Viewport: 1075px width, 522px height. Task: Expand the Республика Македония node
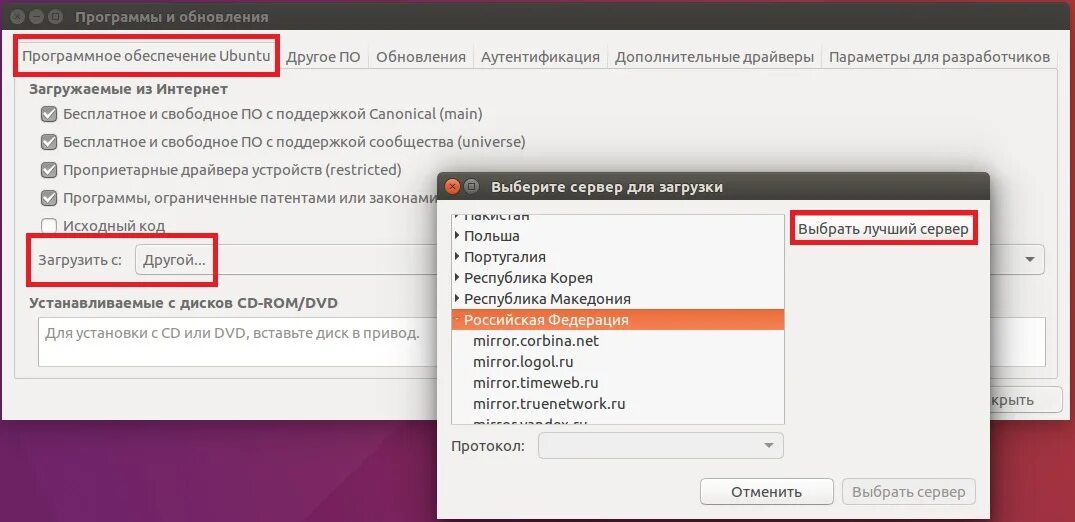coord(457,299)
